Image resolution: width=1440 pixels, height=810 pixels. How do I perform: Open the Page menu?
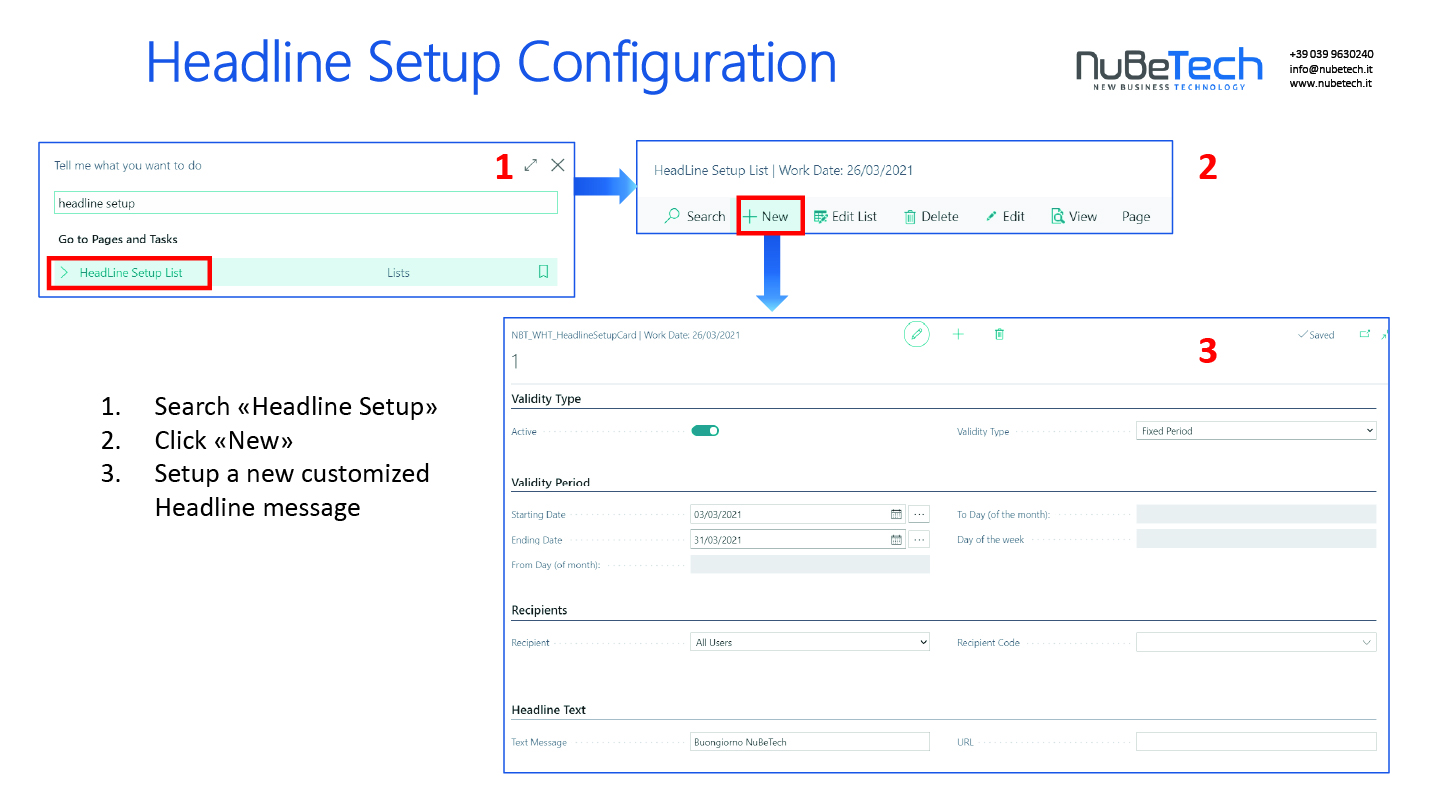click(1136, 216)
